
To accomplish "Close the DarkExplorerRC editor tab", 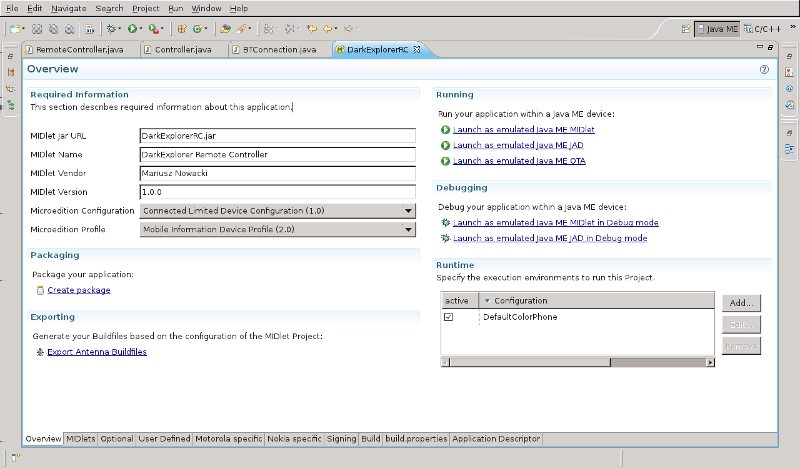I will 417,50.
